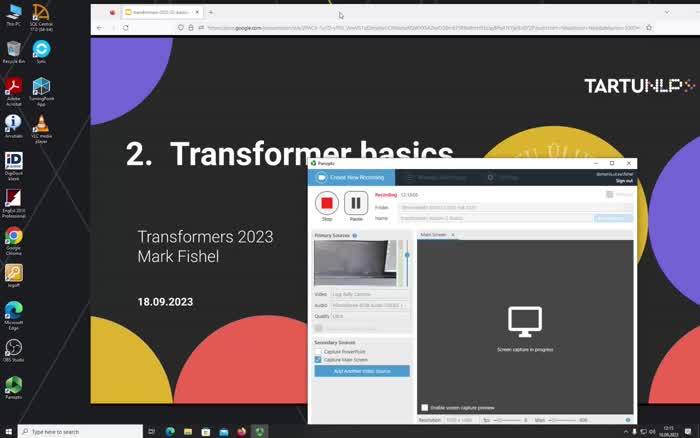Enable screen capture preview checkbox
Image resolution: width=700 pixels, height=438 pixels.
pyautogui.click(x=425, y=408)
